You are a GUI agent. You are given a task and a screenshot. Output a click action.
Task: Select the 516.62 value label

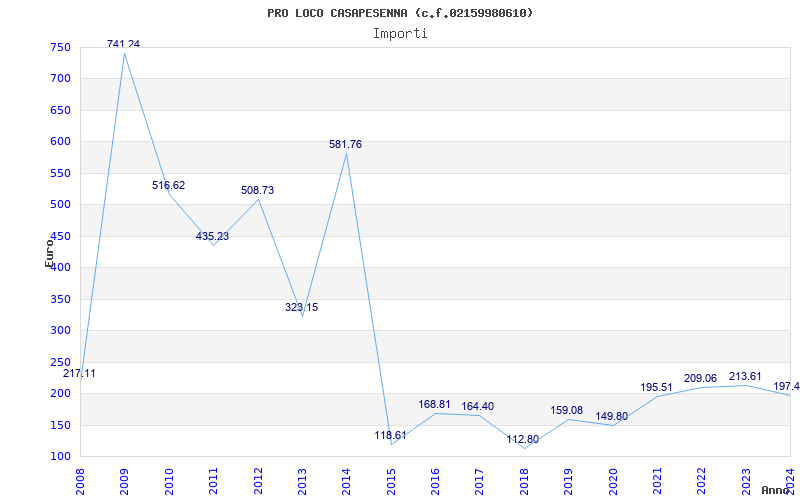coord(168,185)
